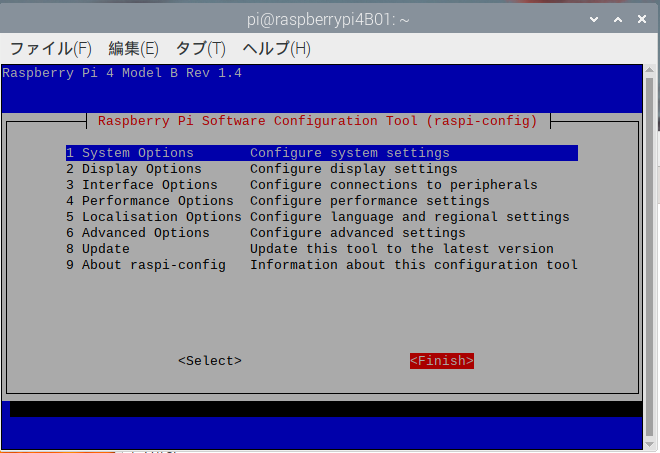
Task: Select 8 Update entry
Action: click(98, 249)
